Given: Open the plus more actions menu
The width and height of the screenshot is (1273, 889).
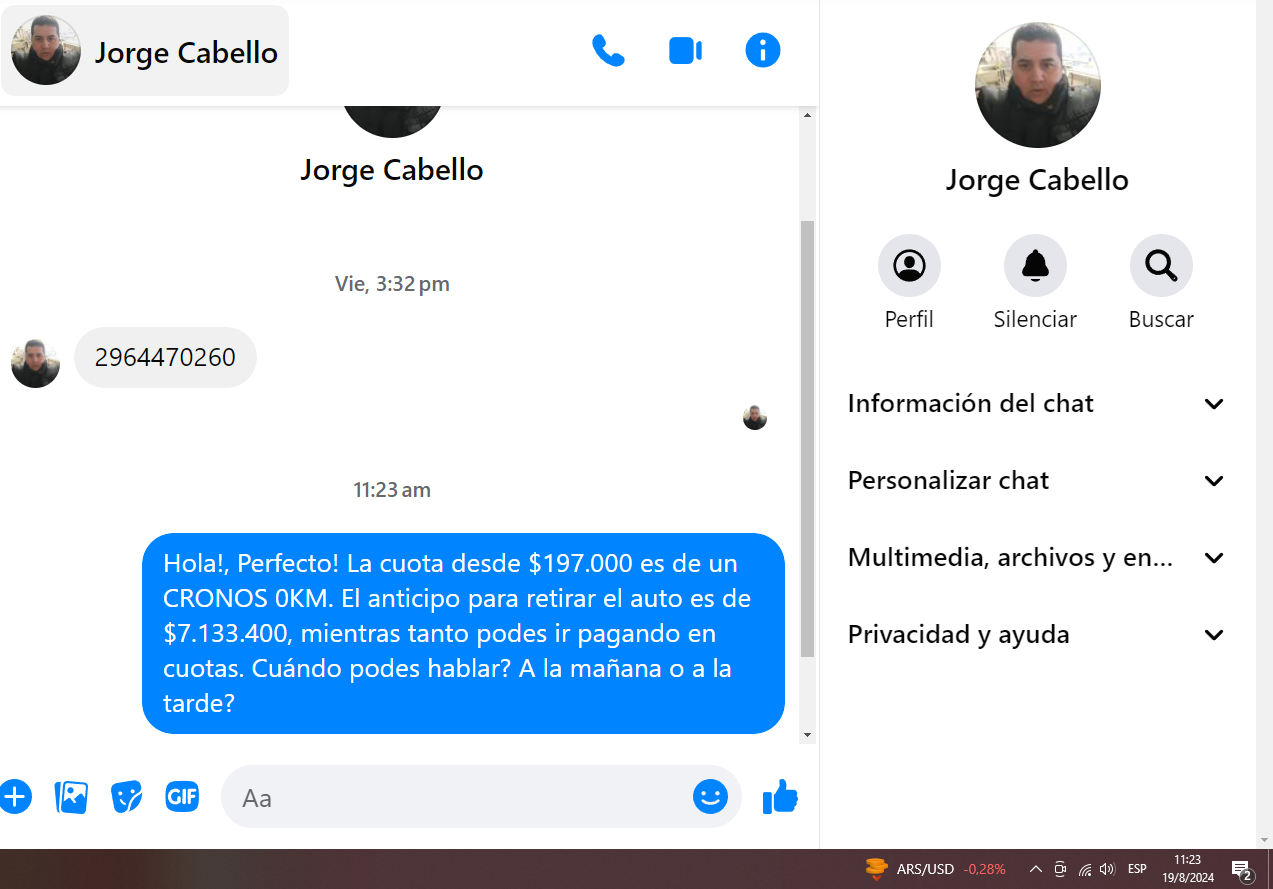Looking at the screenshot, I should [14, 797].
